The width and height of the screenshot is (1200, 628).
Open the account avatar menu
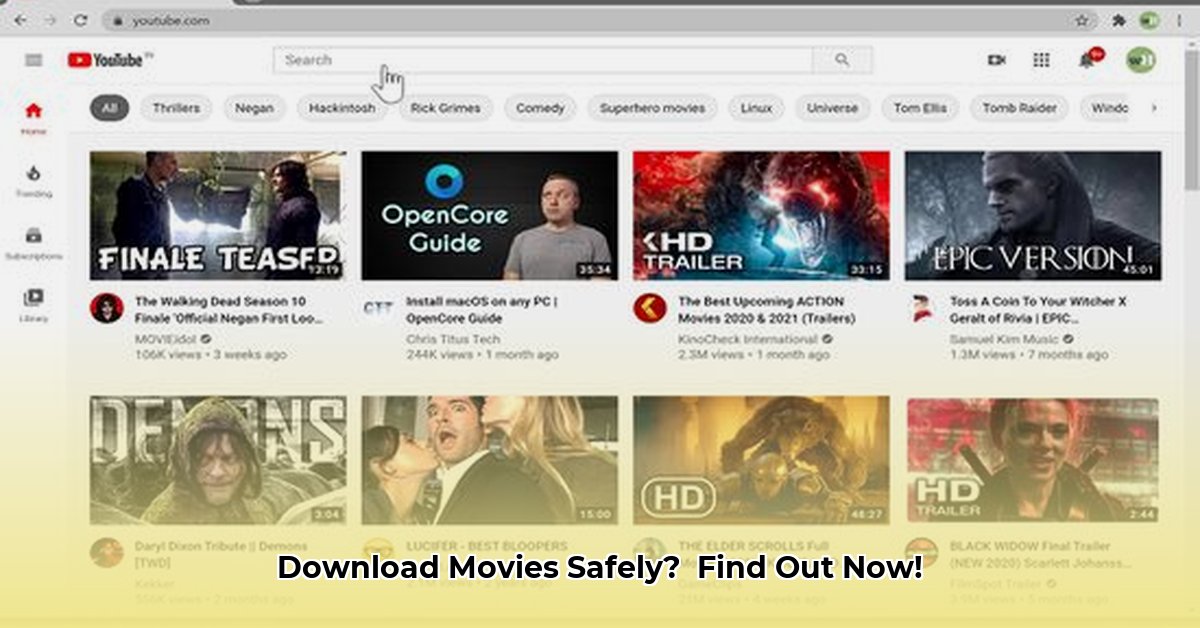1140,60
